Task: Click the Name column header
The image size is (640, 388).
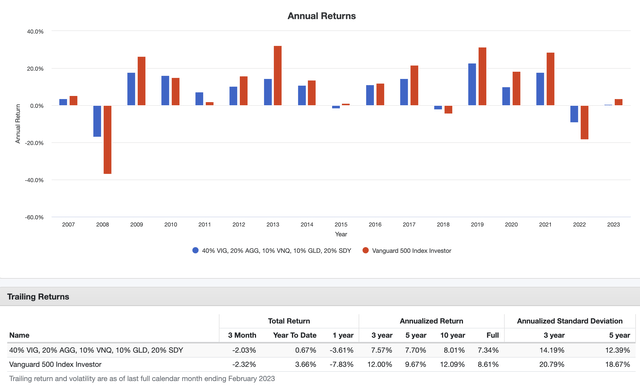Action: [19, 335]
